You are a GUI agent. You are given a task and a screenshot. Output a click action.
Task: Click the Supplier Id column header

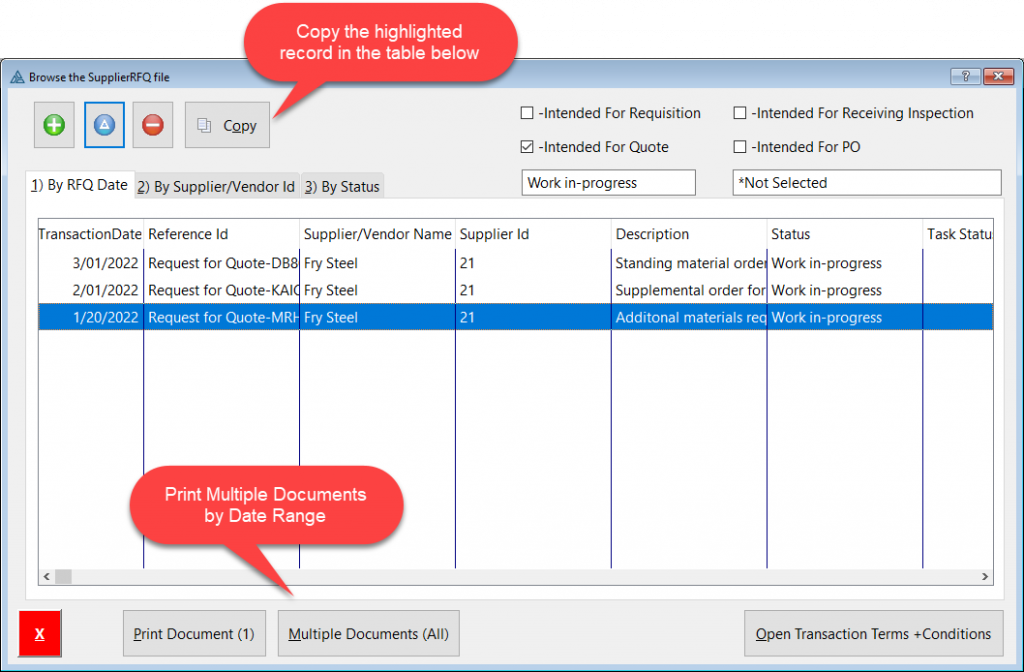click(534, 234)
